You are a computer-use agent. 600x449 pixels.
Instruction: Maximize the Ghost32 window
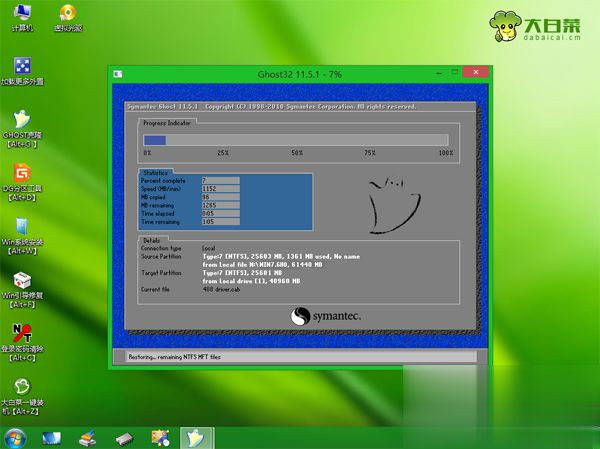[x=455, y=72]
